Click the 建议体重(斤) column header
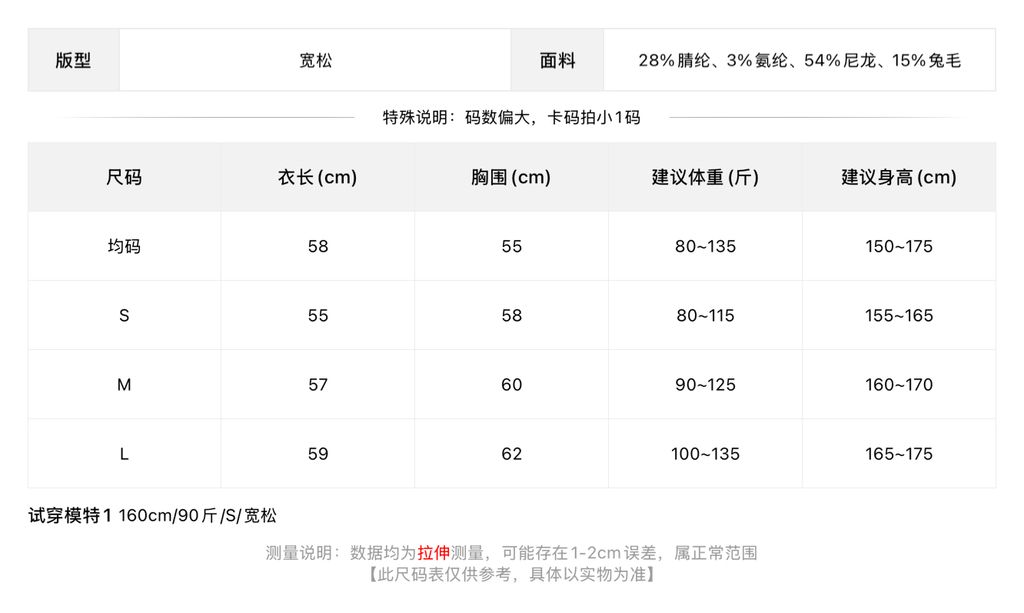 pos(705,177)
